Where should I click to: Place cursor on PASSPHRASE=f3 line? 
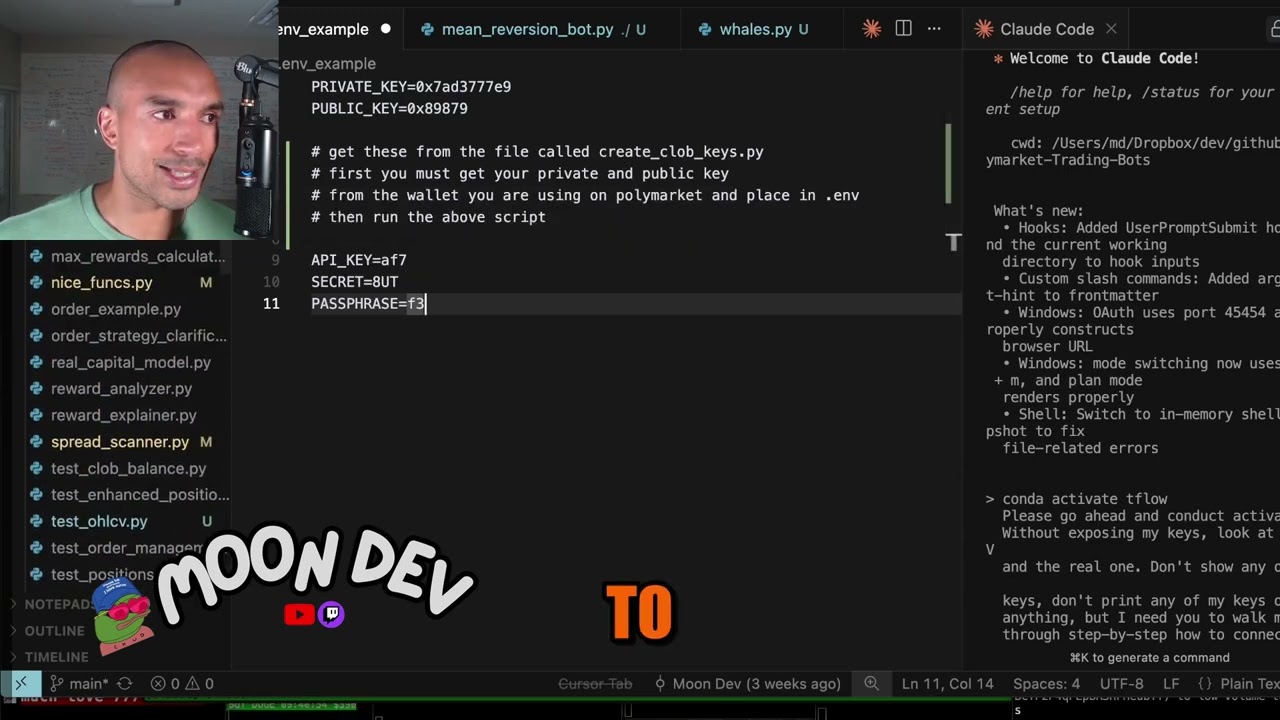coord(368,303)
